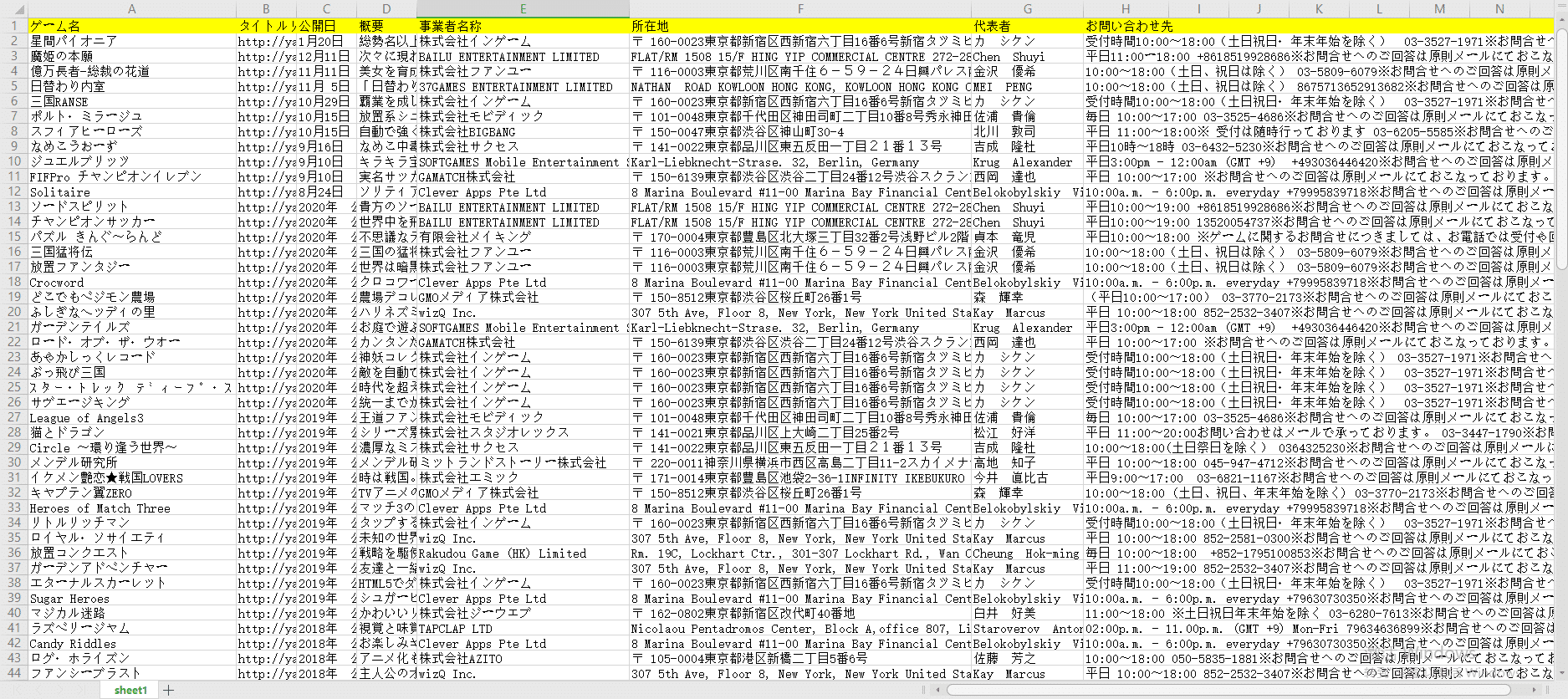The width and height of the screenshot is (1568, 699).
Task: Click the date cell 1月20日
Action: pos(326,41)
